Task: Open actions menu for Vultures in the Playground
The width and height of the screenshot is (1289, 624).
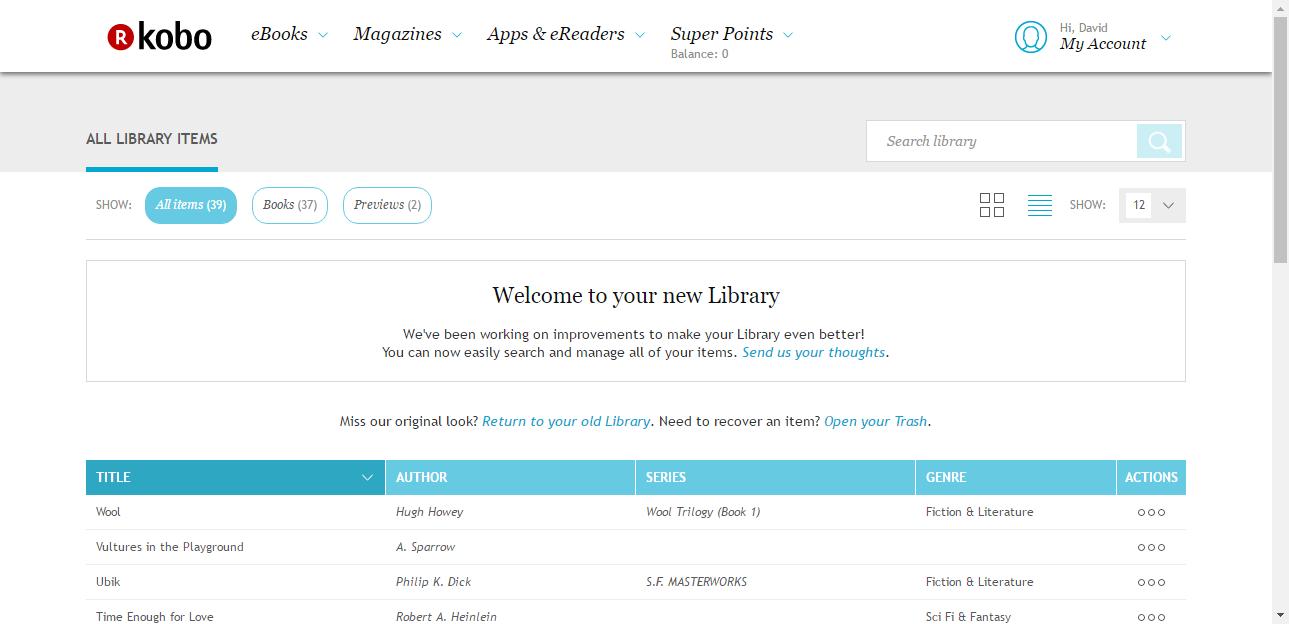Action: pos(1151,547)
